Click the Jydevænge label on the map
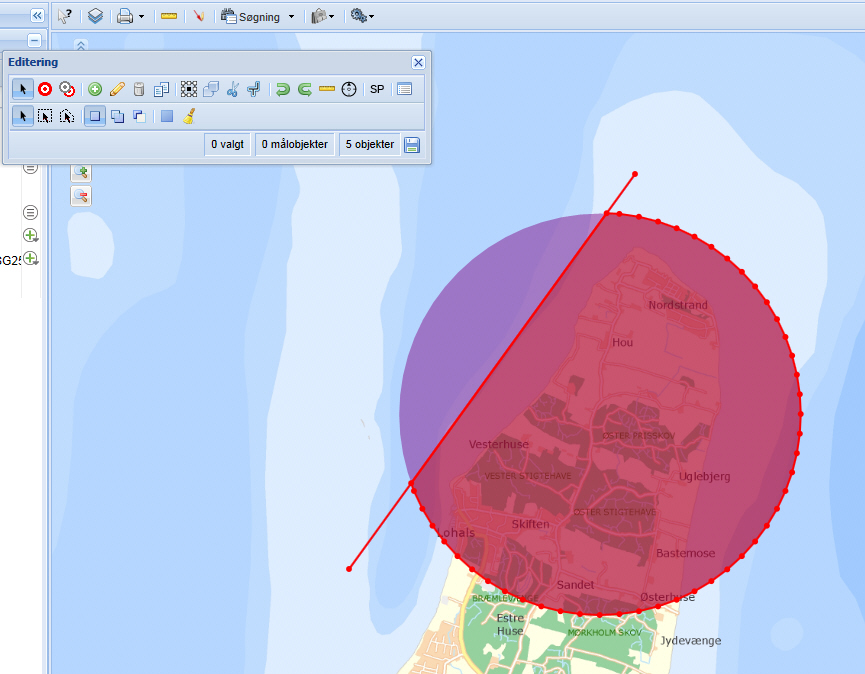The height and width of the screenshot is (674, 865). 691,641
